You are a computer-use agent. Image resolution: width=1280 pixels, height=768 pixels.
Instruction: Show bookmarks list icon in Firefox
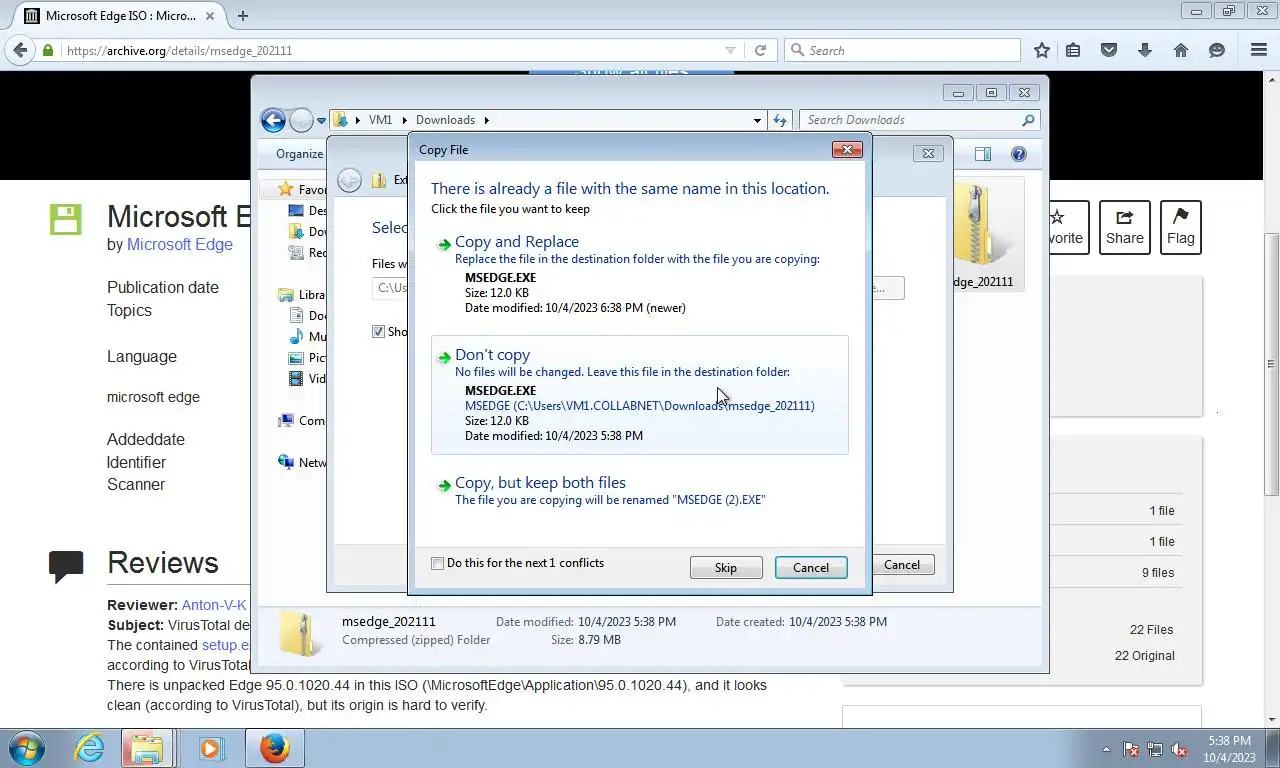point(1073,50)
